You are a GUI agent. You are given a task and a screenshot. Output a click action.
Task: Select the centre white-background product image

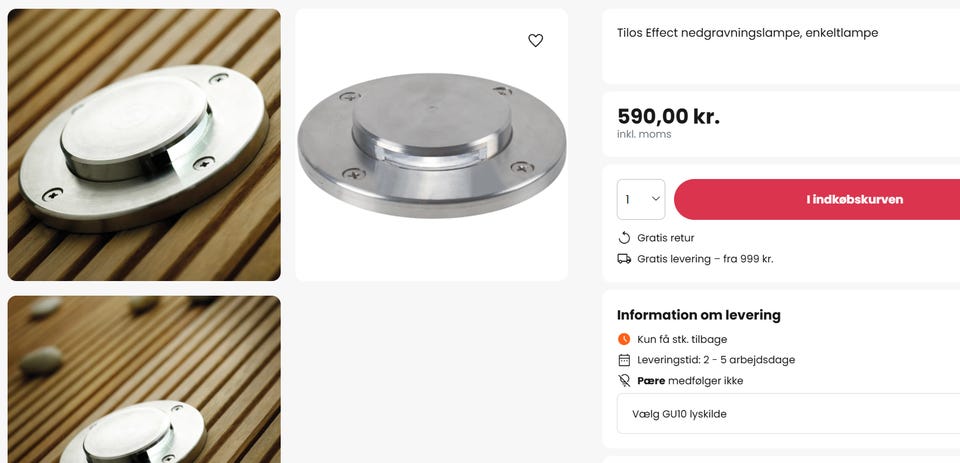click(x=431, y=145)
